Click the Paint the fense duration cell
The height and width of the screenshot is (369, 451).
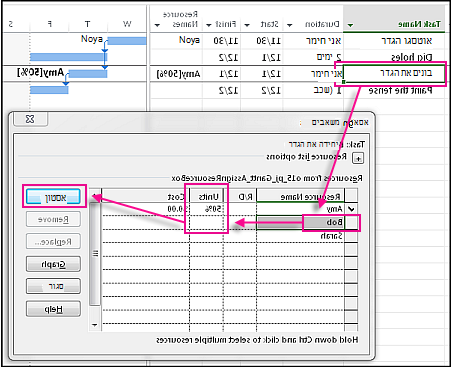point(313,90)
